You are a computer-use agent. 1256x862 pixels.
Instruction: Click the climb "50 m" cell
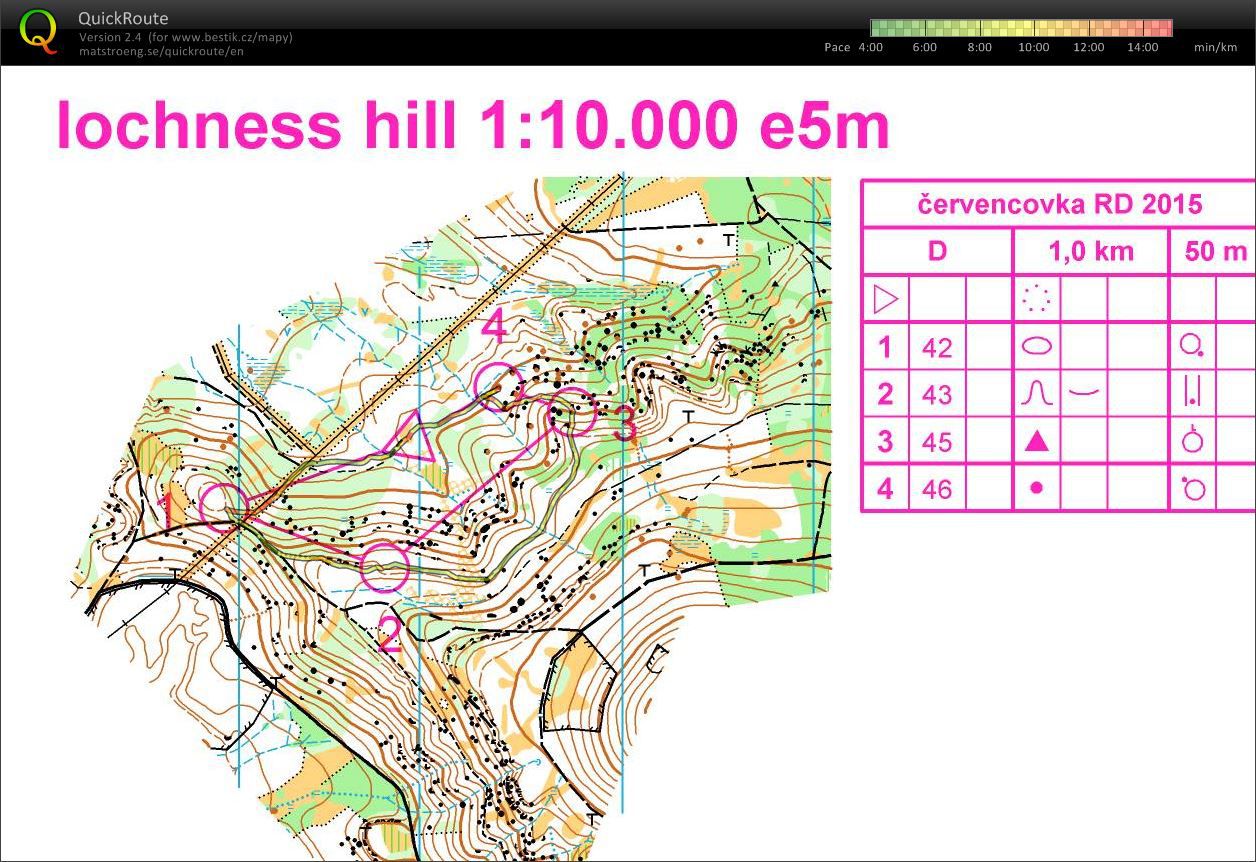pos(1215,251)
